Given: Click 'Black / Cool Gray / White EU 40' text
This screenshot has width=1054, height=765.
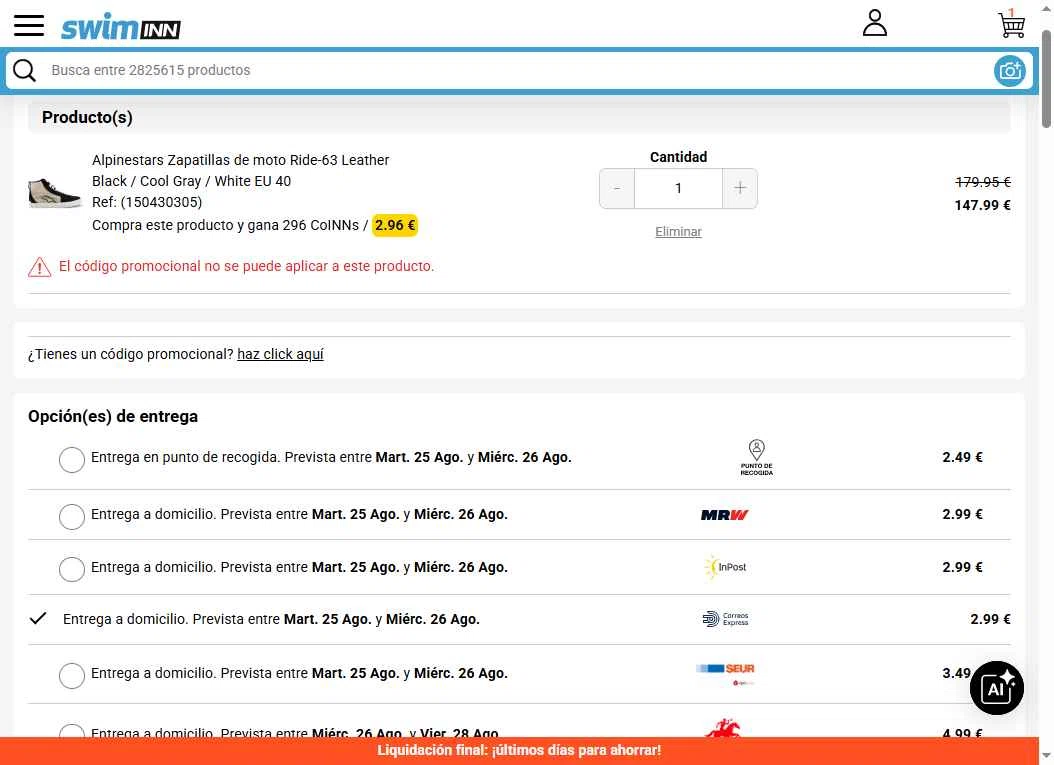Looking at the screenshot, I should pos(192,181).
